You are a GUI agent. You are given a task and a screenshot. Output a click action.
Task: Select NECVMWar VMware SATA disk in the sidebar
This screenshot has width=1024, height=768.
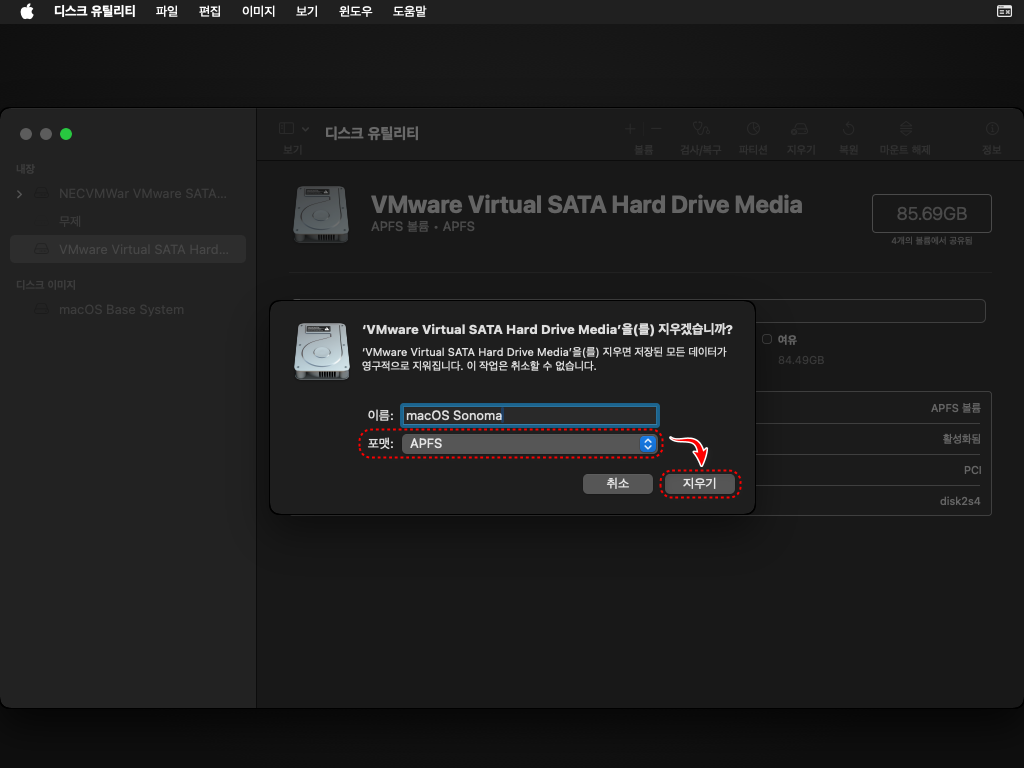(128, 194)
